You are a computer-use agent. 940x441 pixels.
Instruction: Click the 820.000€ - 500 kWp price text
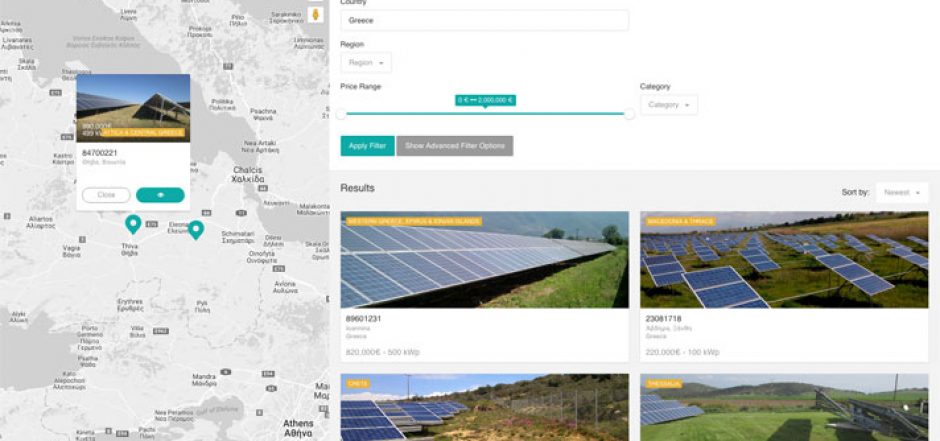point(382,352)
